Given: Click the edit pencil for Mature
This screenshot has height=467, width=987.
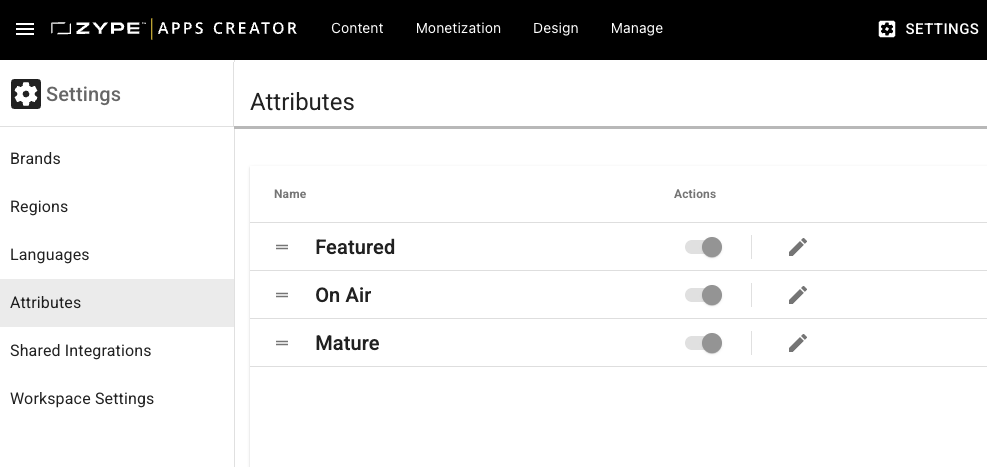Looking at the screenshot, I should pyautogui.click(x=798, y=343).
